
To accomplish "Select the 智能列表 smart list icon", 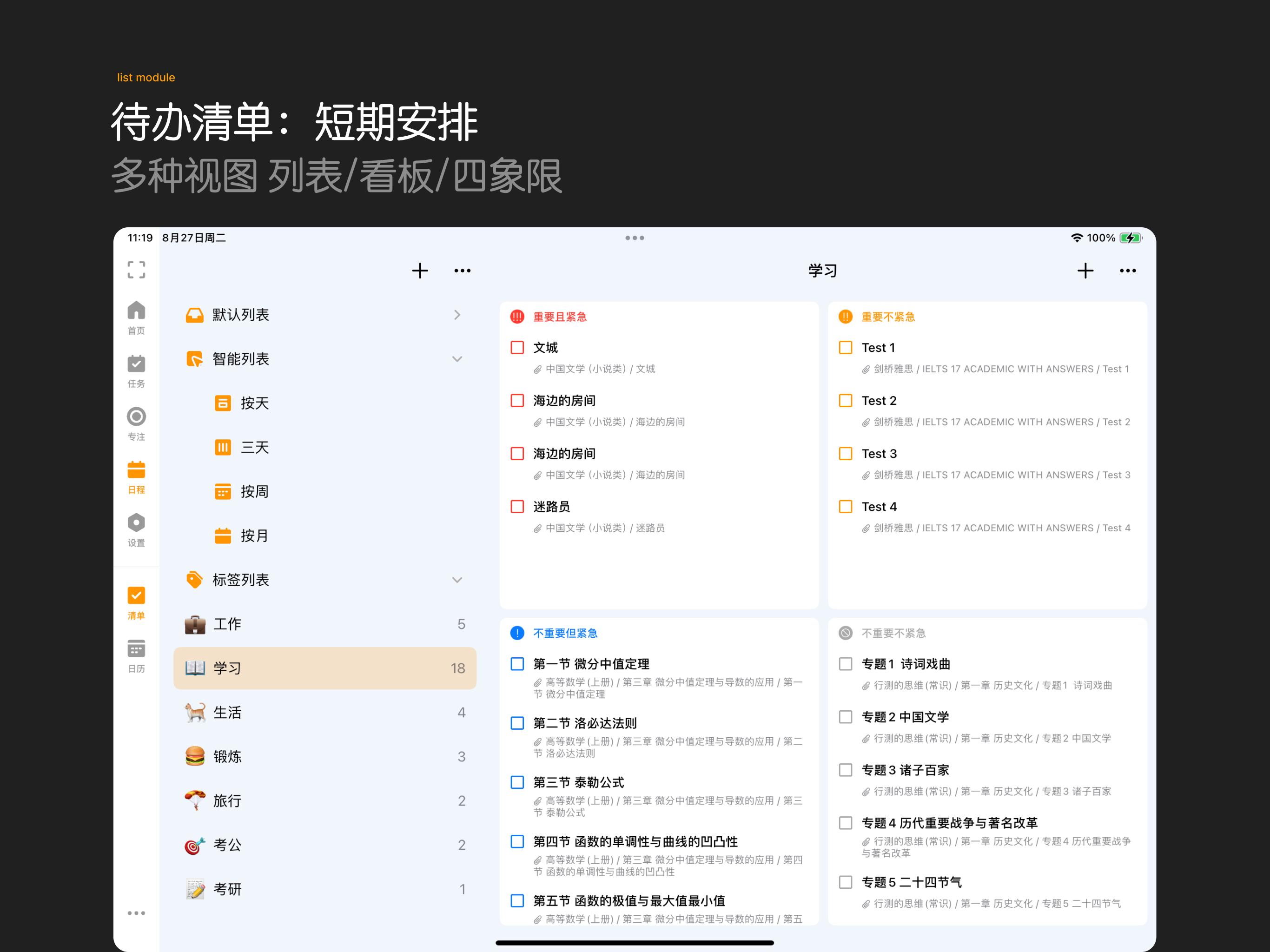I will (195, 359).
